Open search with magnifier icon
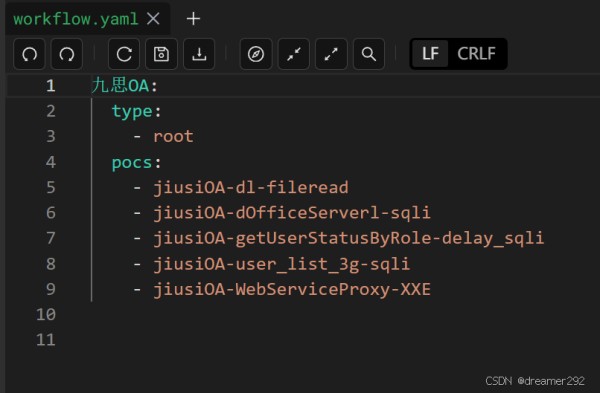This screenshot has height=393, width=600. pyautogui.click(x=369, y=54)
